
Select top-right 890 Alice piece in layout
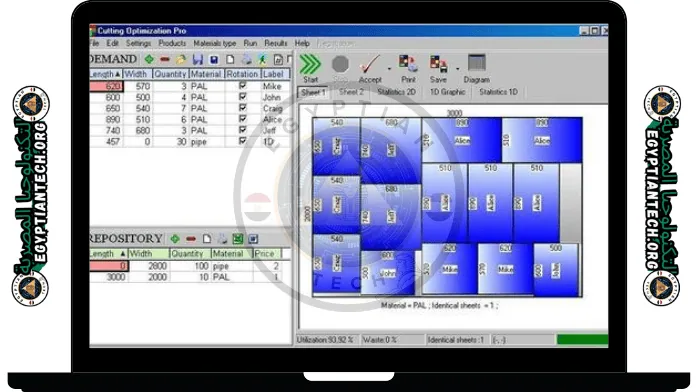[542, 140]
